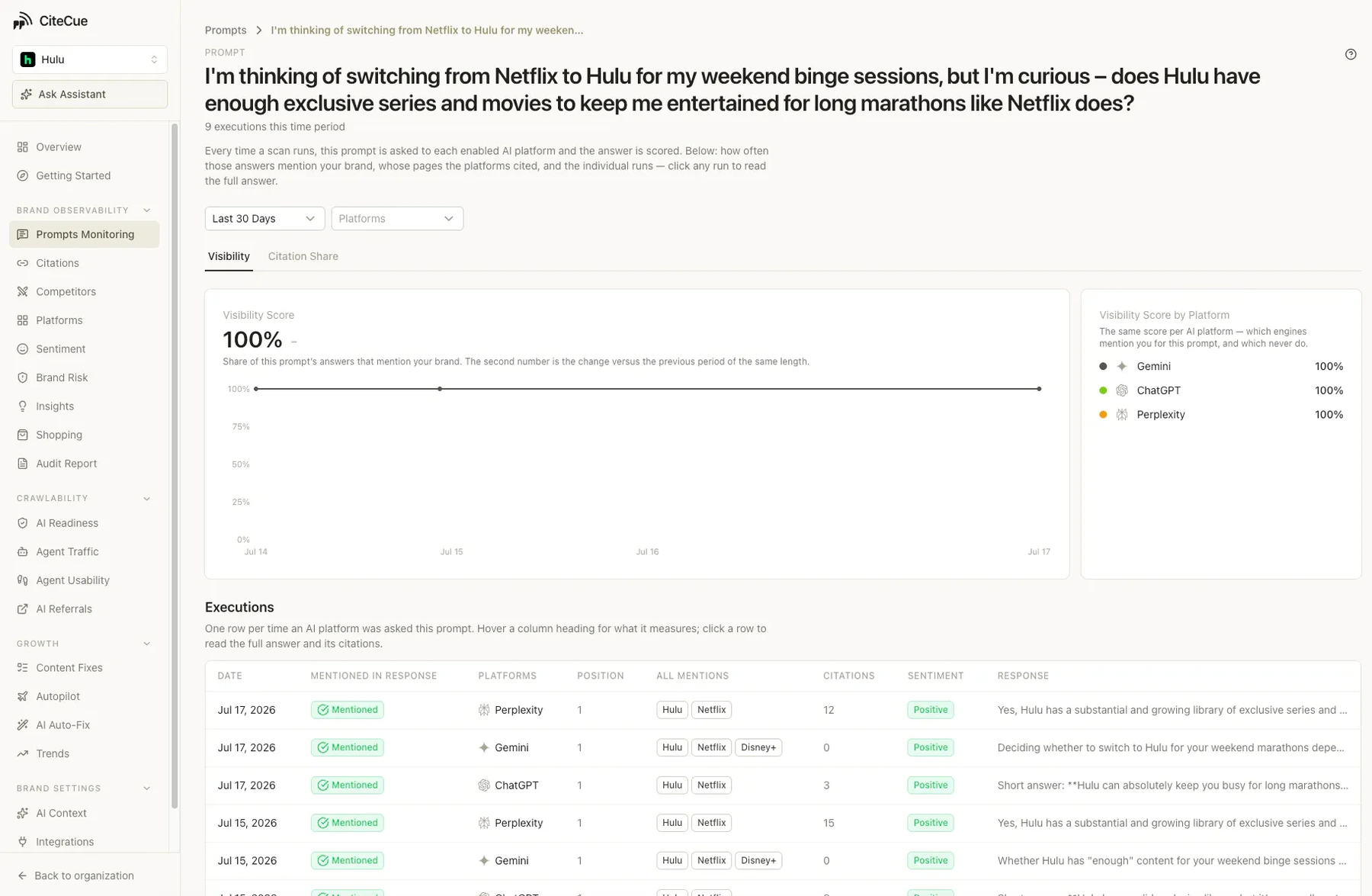1372x896 pixels.
Task: Click the Shopping bag icon
Action: [23, 435]
